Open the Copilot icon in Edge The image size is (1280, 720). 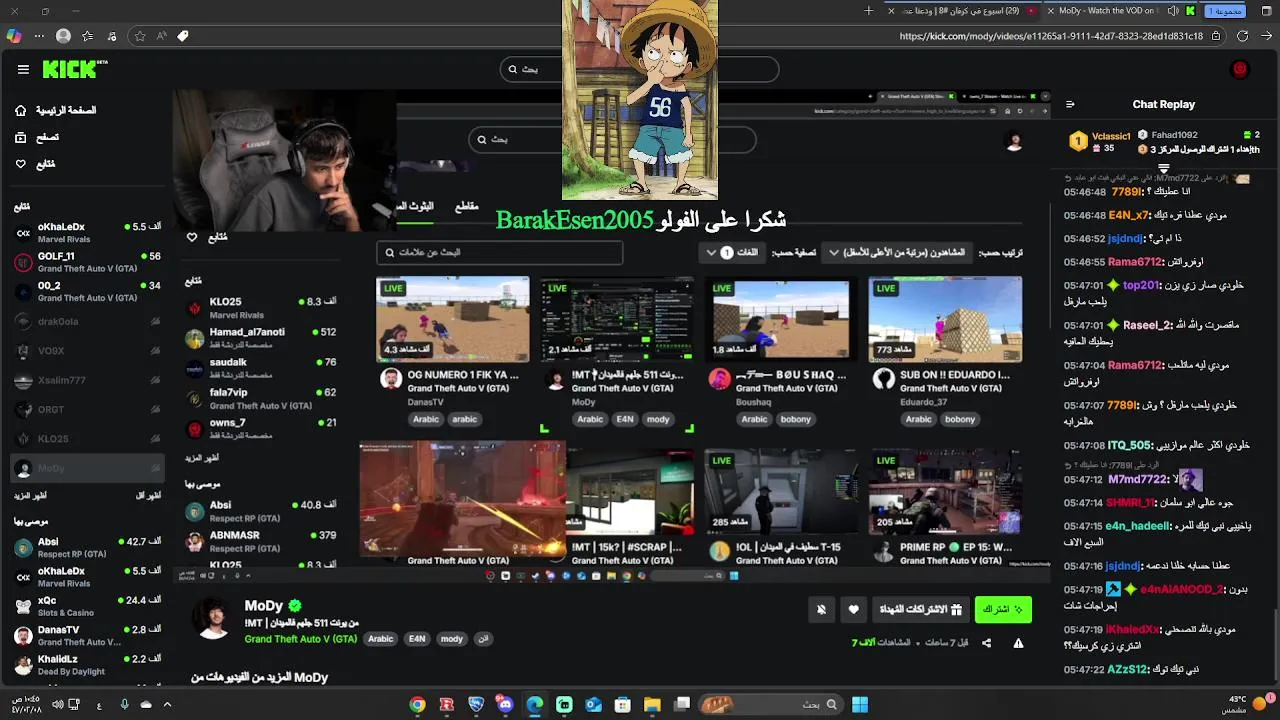13,36
